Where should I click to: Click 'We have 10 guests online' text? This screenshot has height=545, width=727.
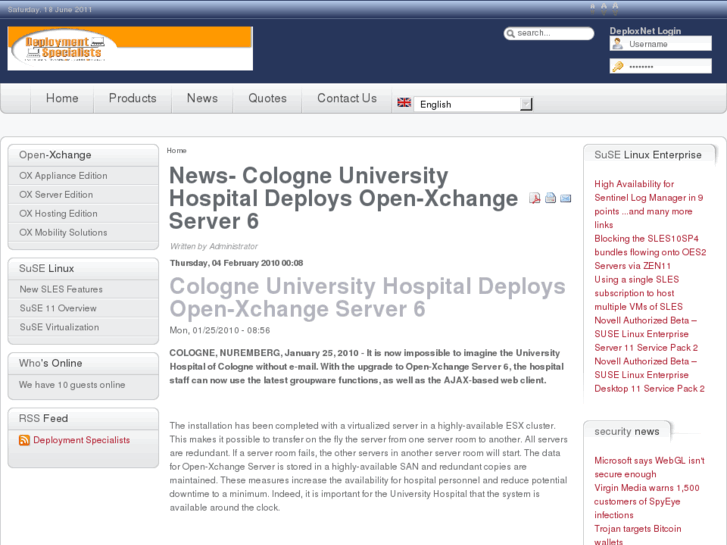(72, 385)
